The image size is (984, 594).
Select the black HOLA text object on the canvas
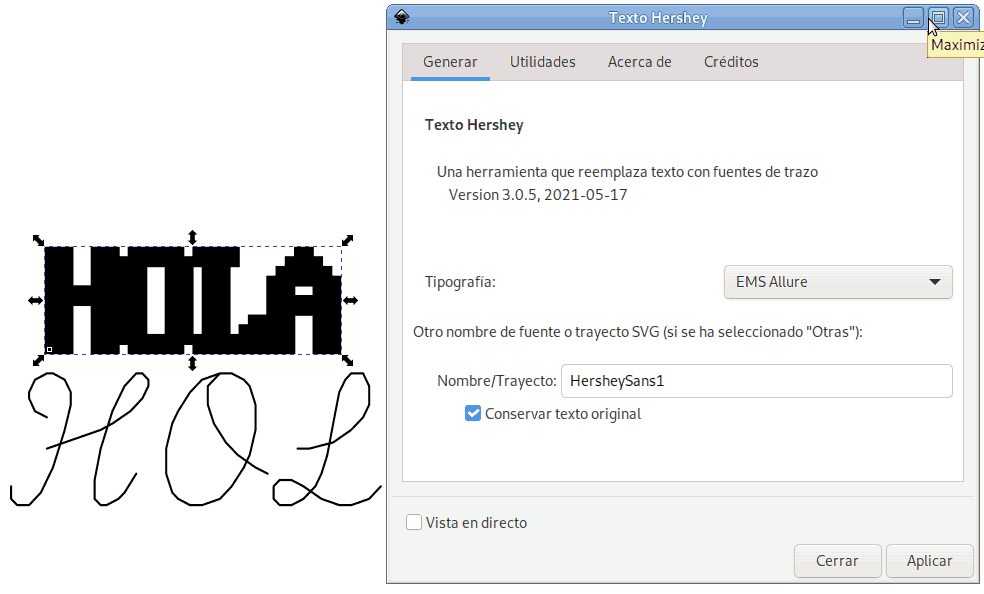click(x=193, y=300)
